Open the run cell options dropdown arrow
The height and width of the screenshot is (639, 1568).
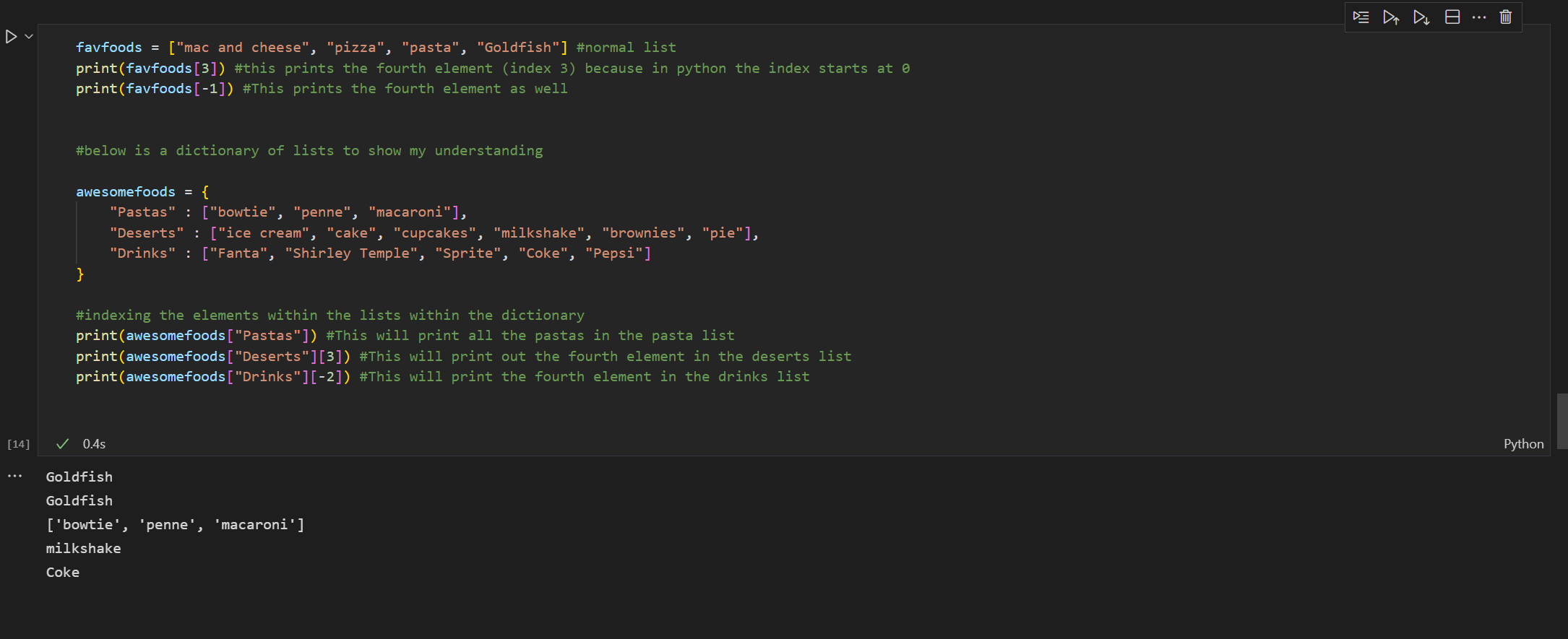click(29, 36)
